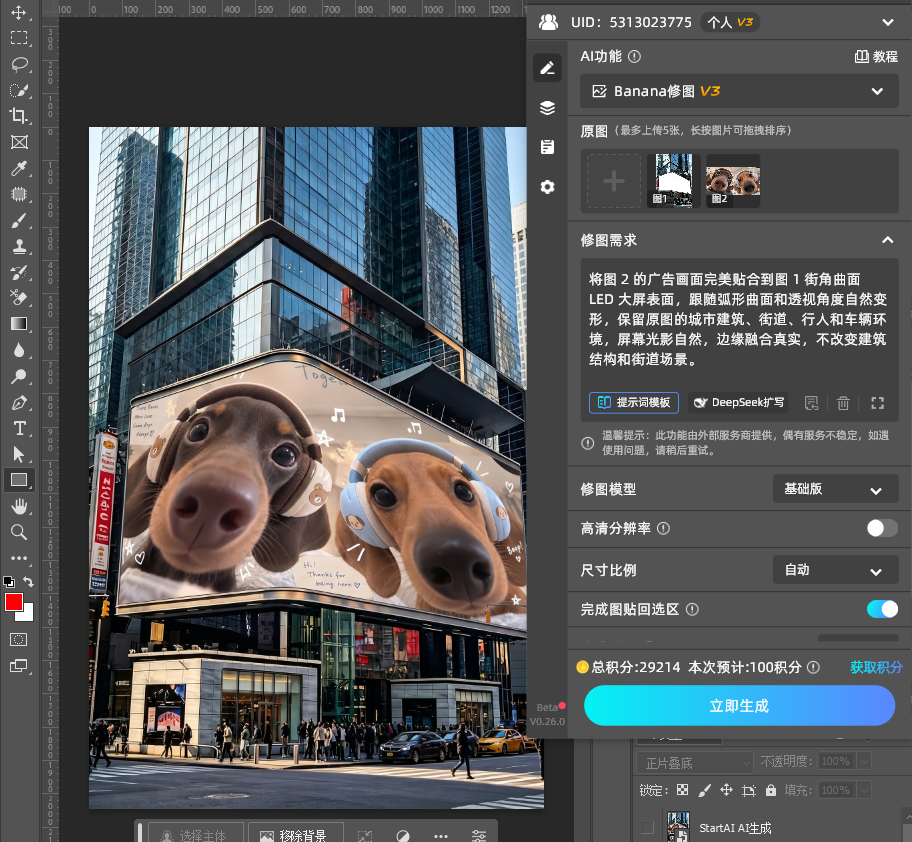Select the Brush tool
This screenshot has height=842, width=912.
pos(19,220)
